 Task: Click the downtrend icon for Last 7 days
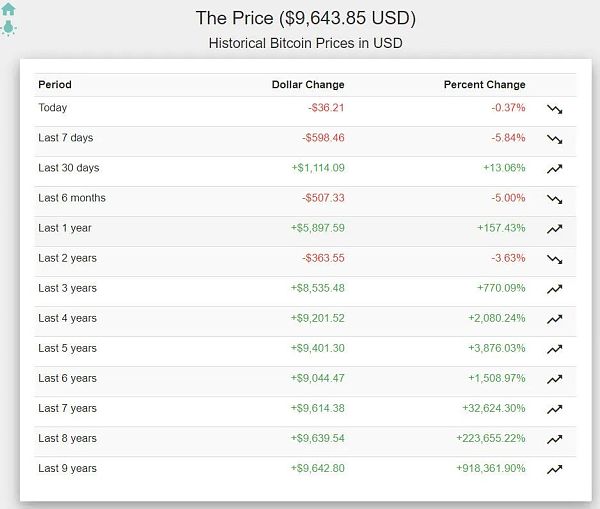tap(555, 139)
